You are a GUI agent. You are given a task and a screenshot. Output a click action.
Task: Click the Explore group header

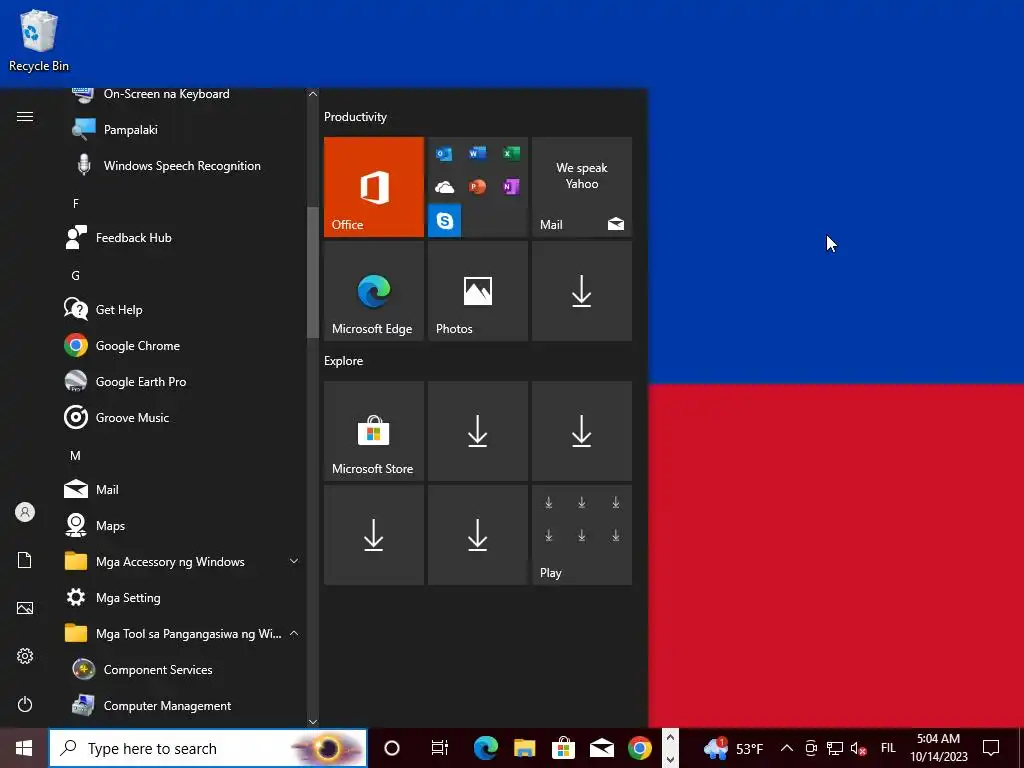[344, 361]
